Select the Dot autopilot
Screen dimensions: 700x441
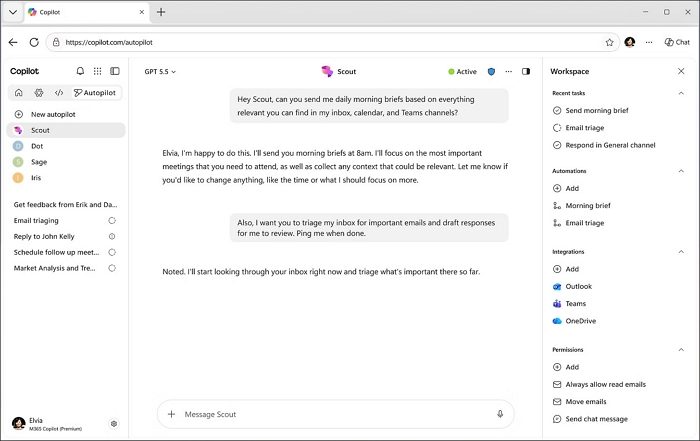point(66,146)
